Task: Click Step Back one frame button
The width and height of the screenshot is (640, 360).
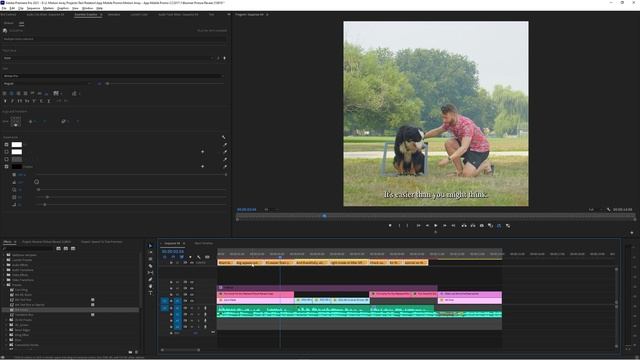Action: pos(427,225)
